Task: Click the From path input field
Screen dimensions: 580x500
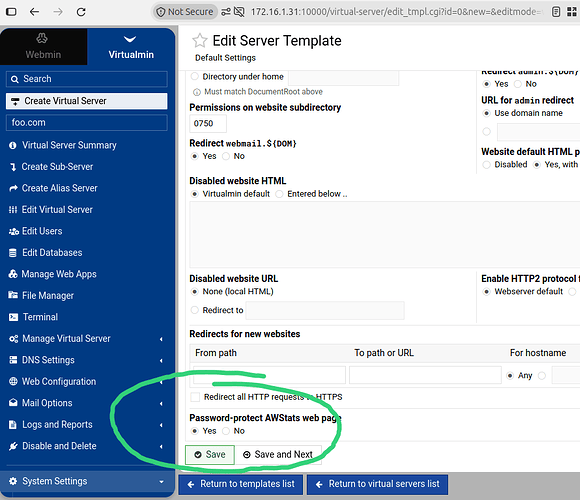Action: (x=269, y=375)
